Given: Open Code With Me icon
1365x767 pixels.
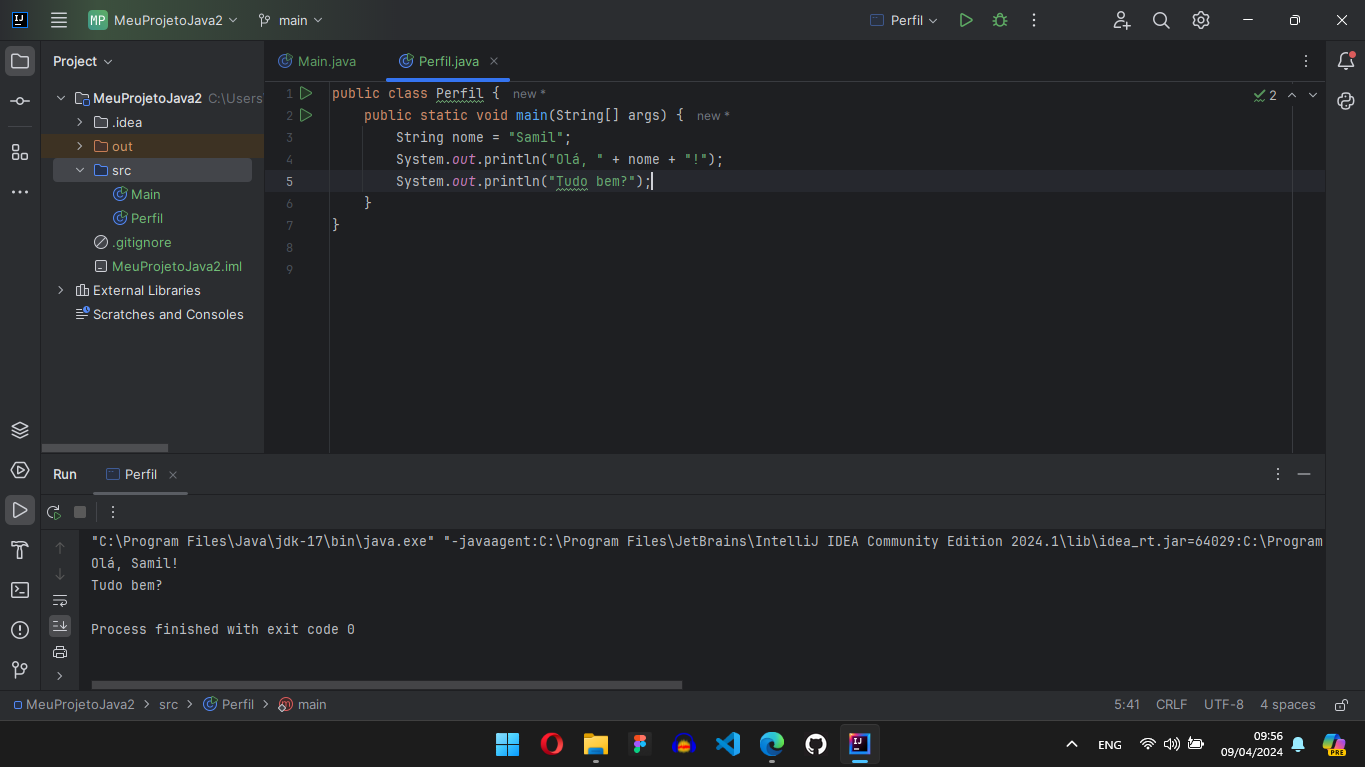Looking at the screenshot, I should tap(1121, 20).
